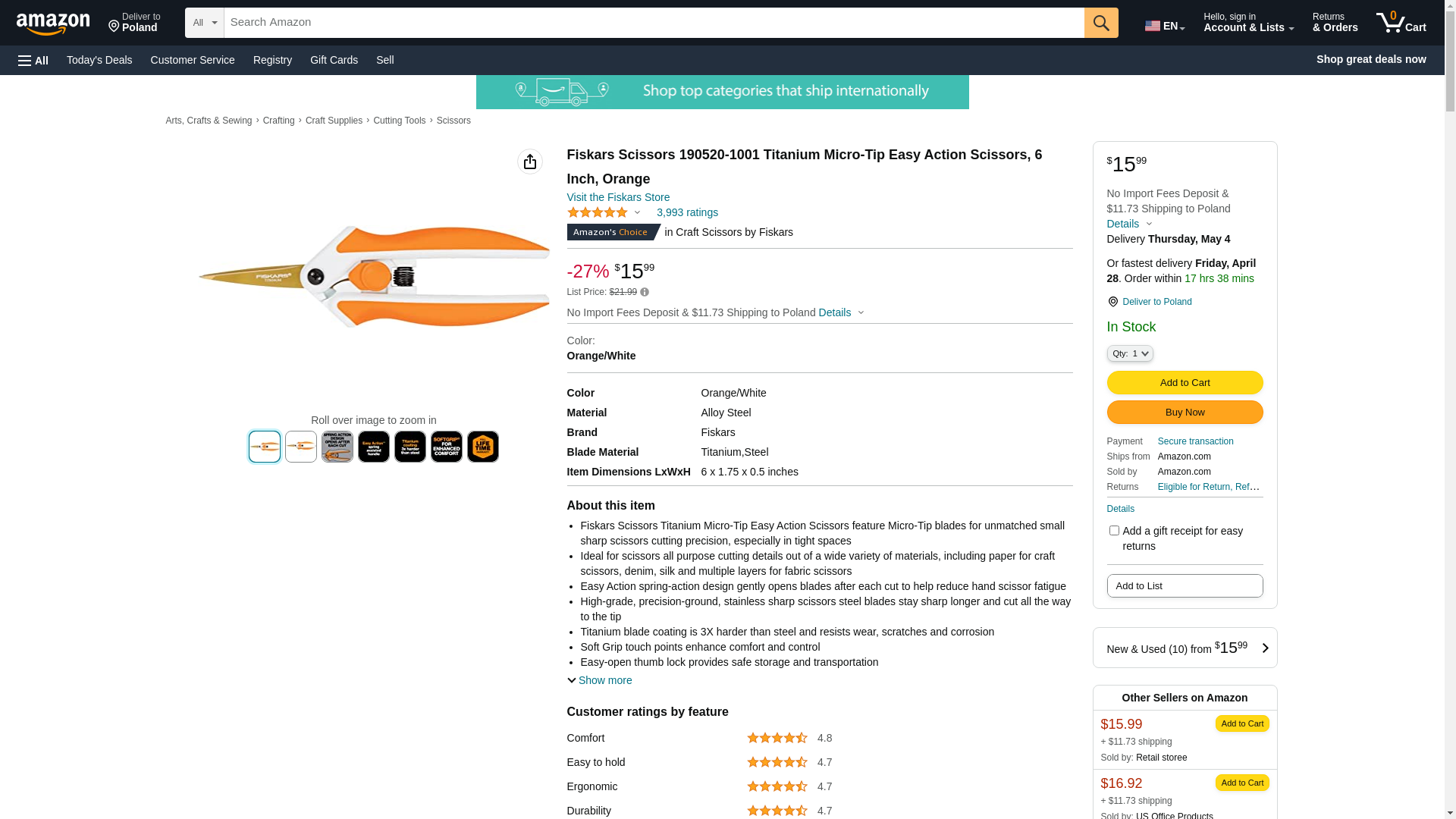Viewport: 1456px width, 819px height.
Task: Open the star rating popover
Action: [604, 213]
